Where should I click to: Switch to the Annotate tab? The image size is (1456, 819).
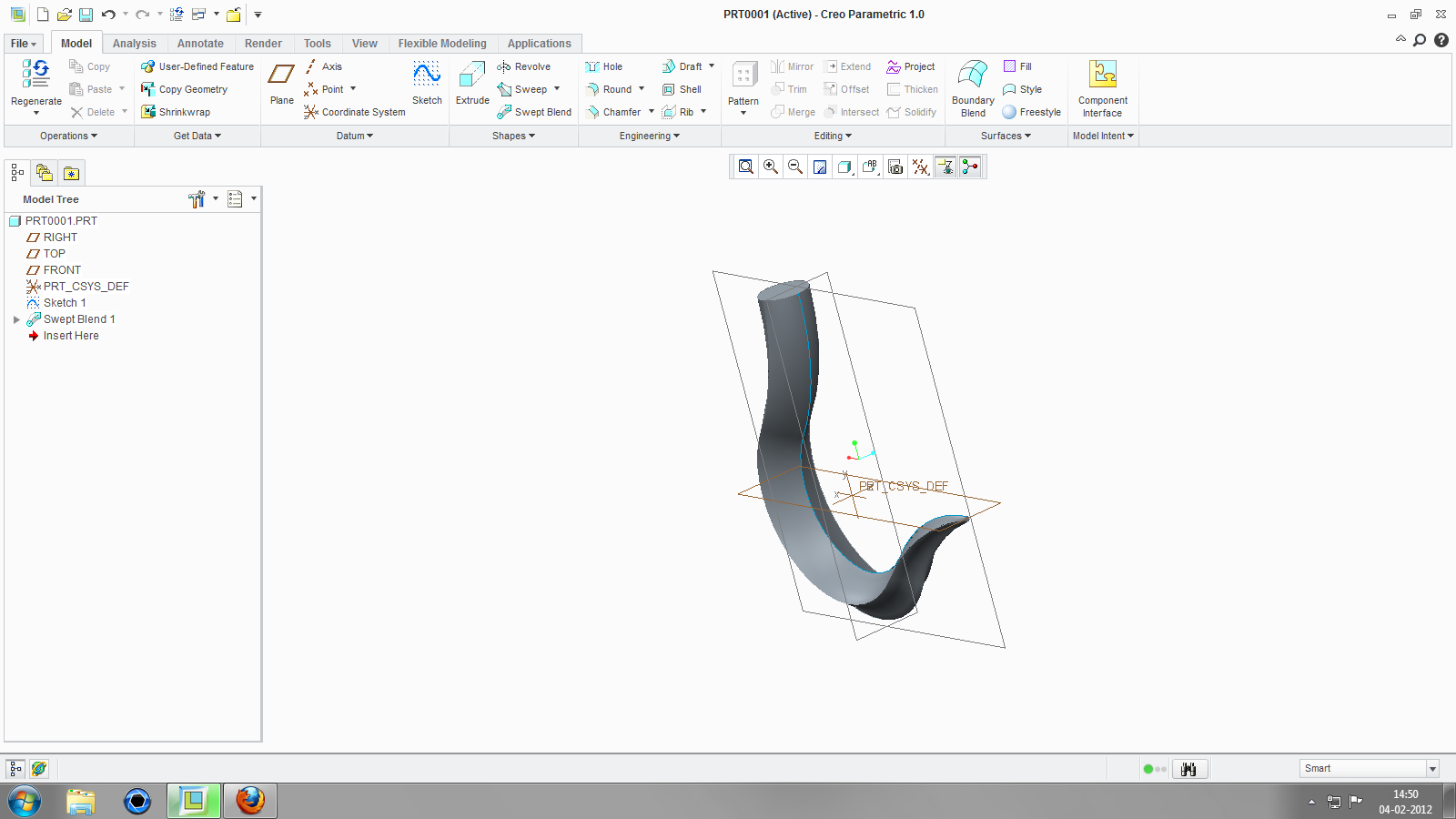[x=200, y=44]
